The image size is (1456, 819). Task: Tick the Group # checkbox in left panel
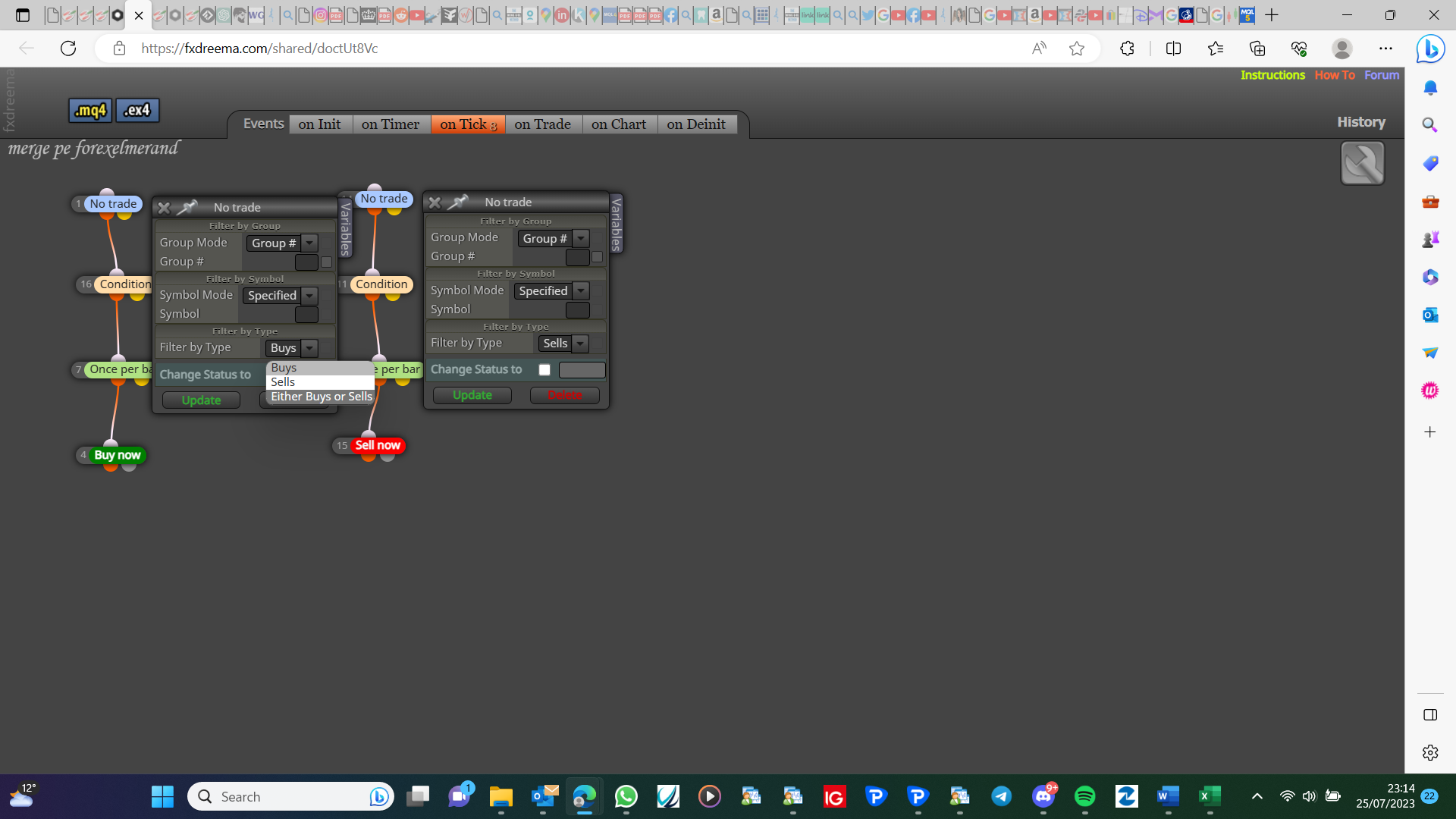click(x=326, y=262)
